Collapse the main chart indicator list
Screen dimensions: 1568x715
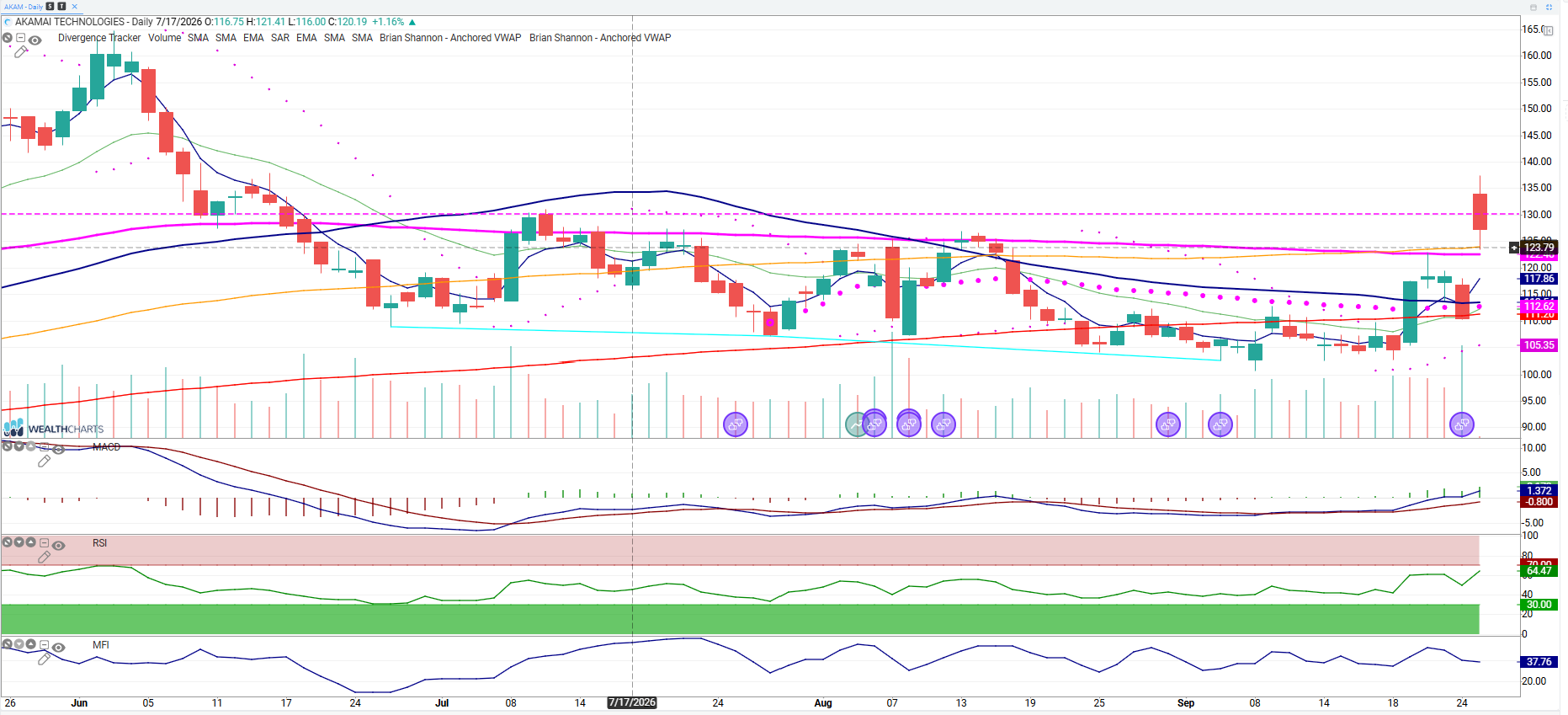21,38
